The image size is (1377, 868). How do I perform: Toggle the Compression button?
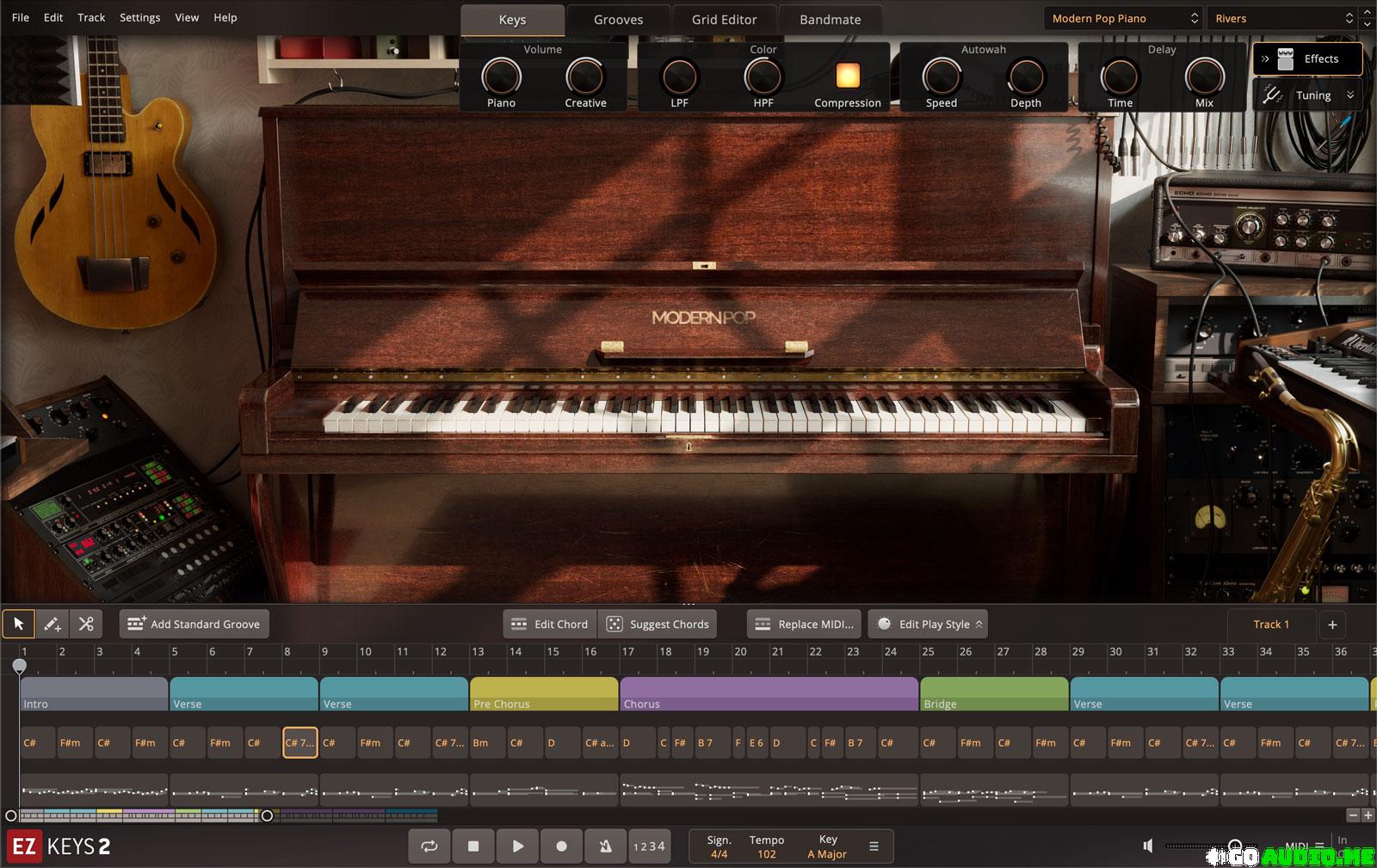coord(848,76)
